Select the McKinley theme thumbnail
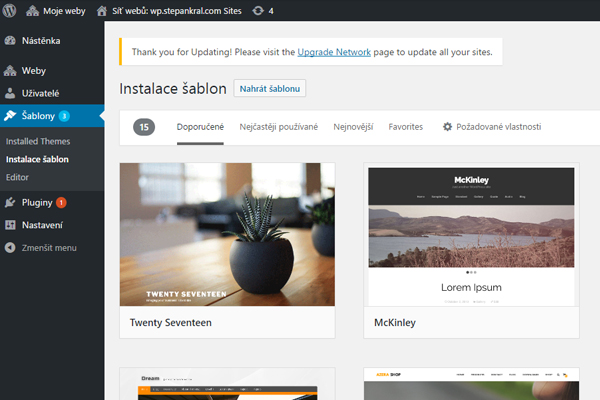This screenshot has height=400, width=600. pos(471,235)
